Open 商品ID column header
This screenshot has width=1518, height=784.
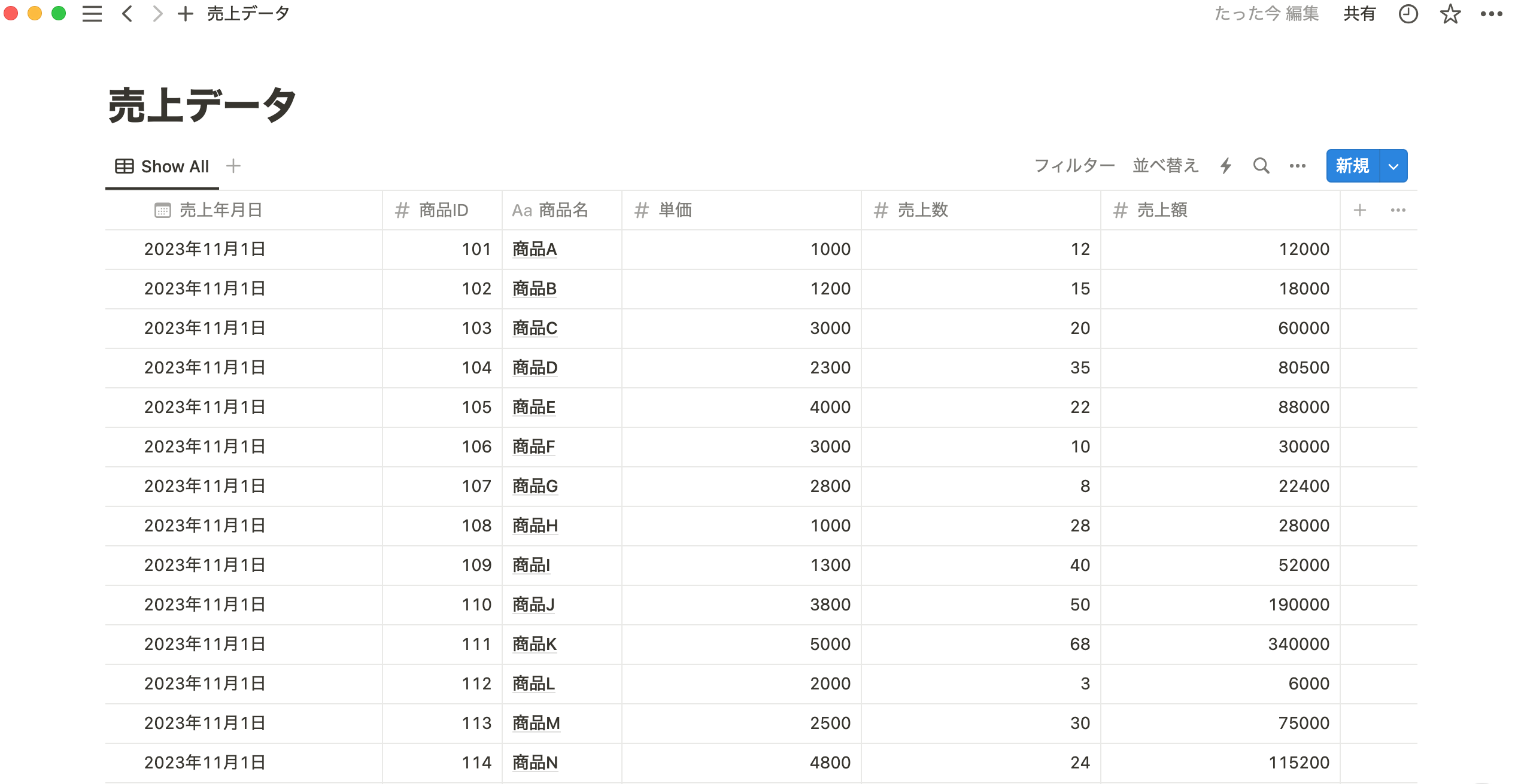coord(442,210)
